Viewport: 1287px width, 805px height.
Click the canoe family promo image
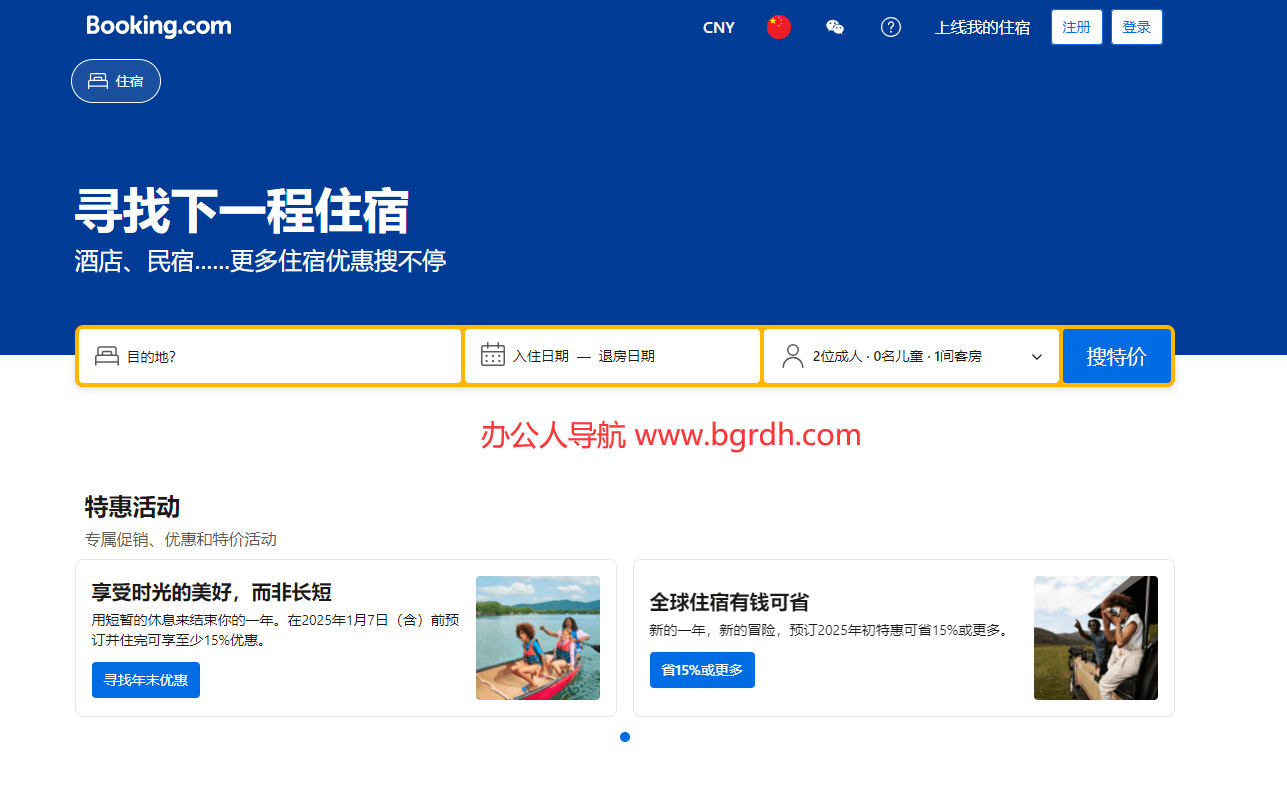[538, 638]
